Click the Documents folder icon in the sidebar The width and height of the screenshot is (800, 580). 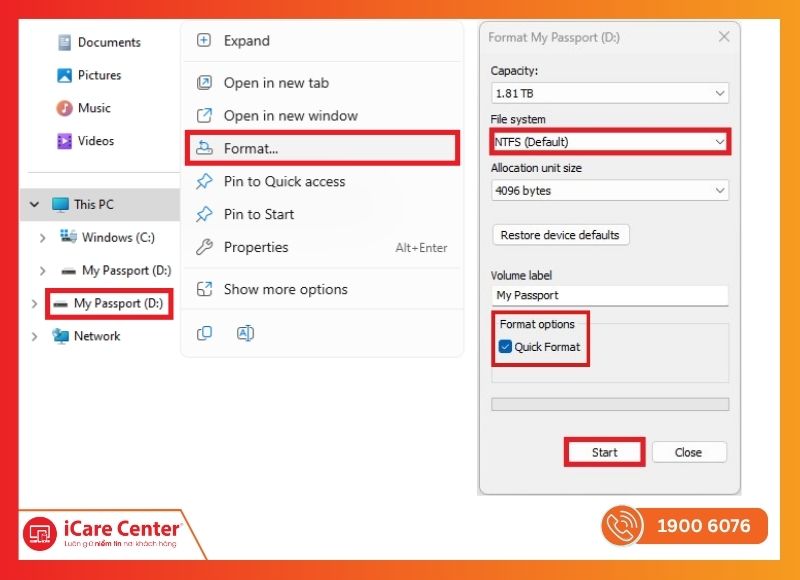[x=63, y=43]
